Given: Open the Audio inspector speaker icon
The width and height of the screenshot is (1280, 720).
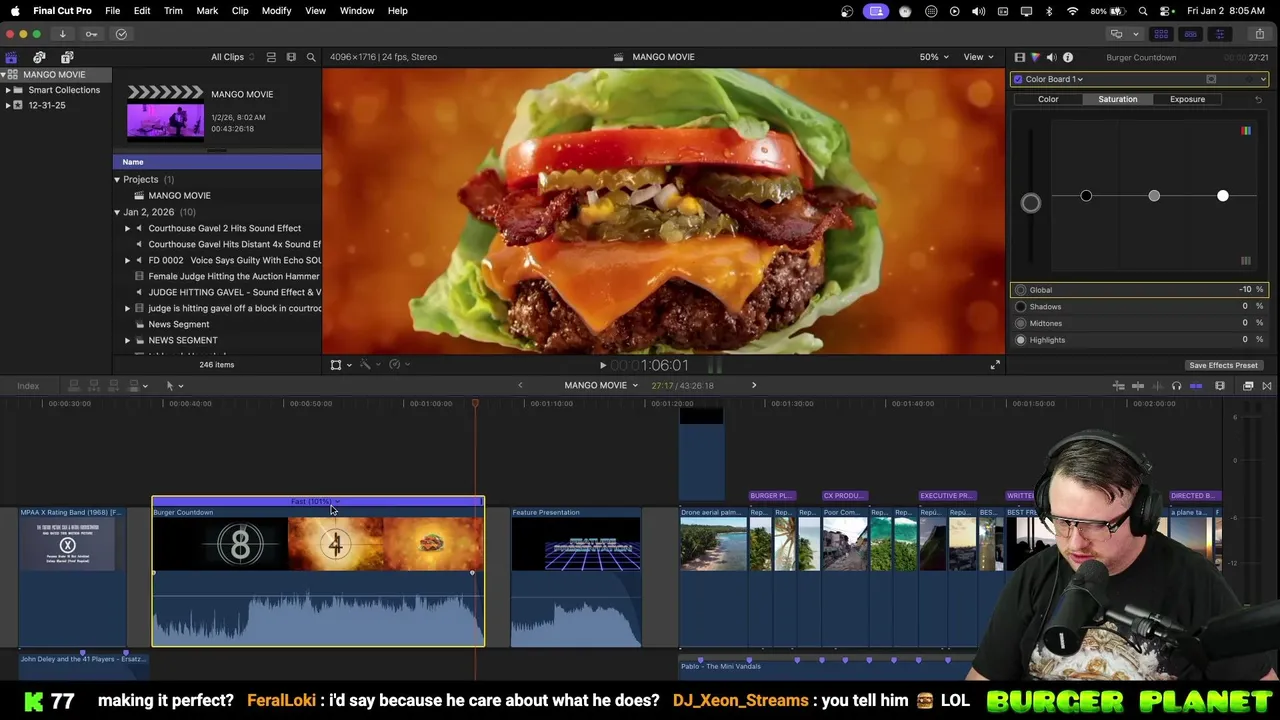Looking at the screenshot, I should (x=1051, y=57).
